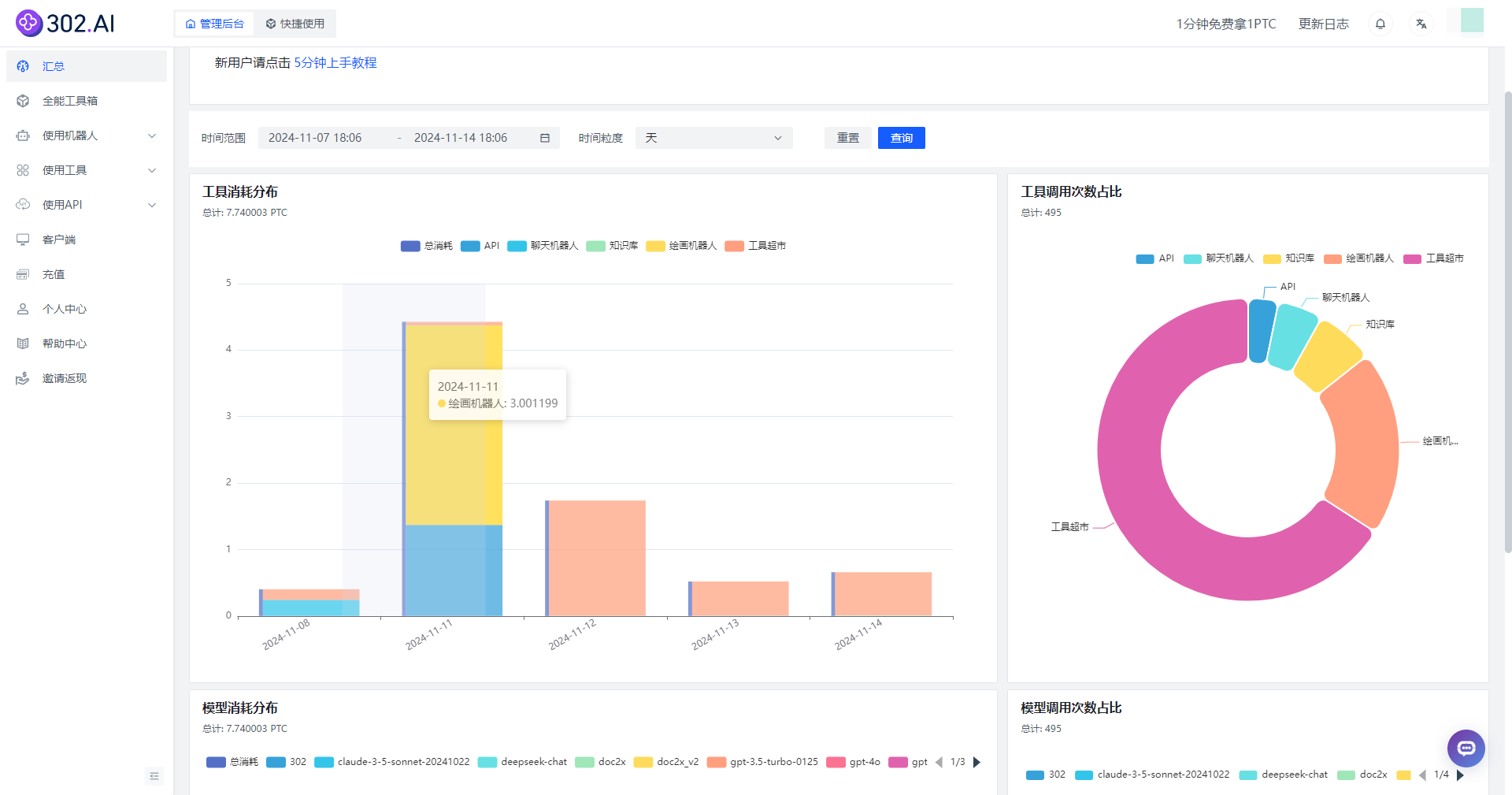Toggle API legend in 工具消耗分布 chart
Screen dimensions: 1512x795
[x=480, y=246]
